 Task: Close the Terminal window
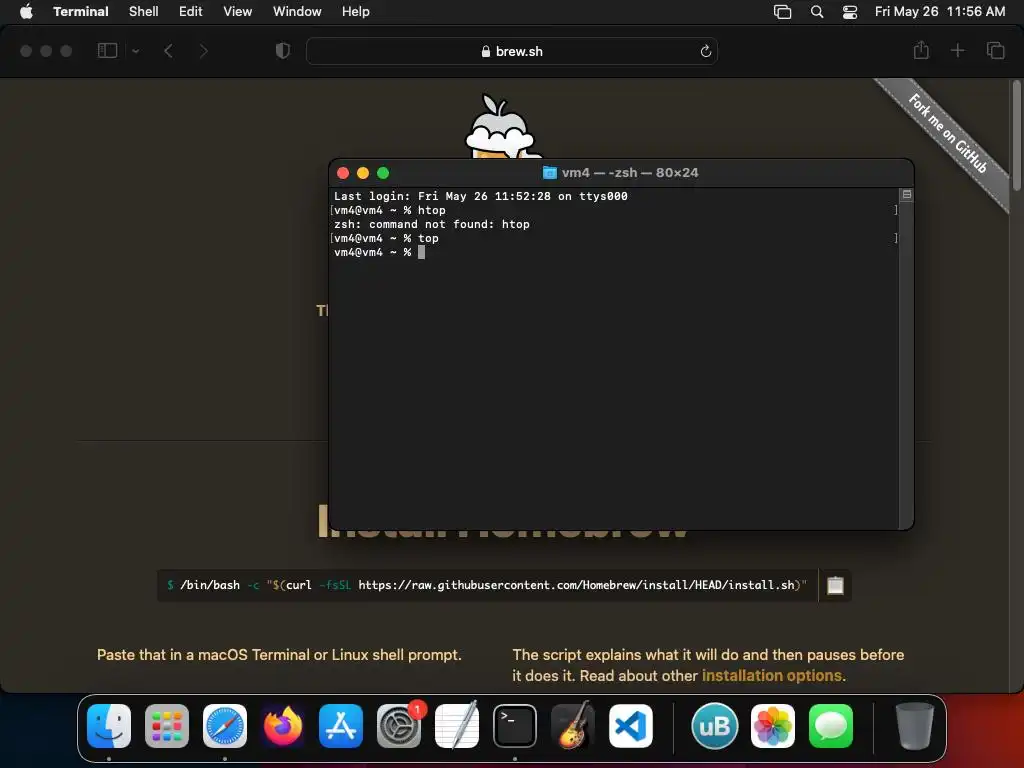pos(343,173)
